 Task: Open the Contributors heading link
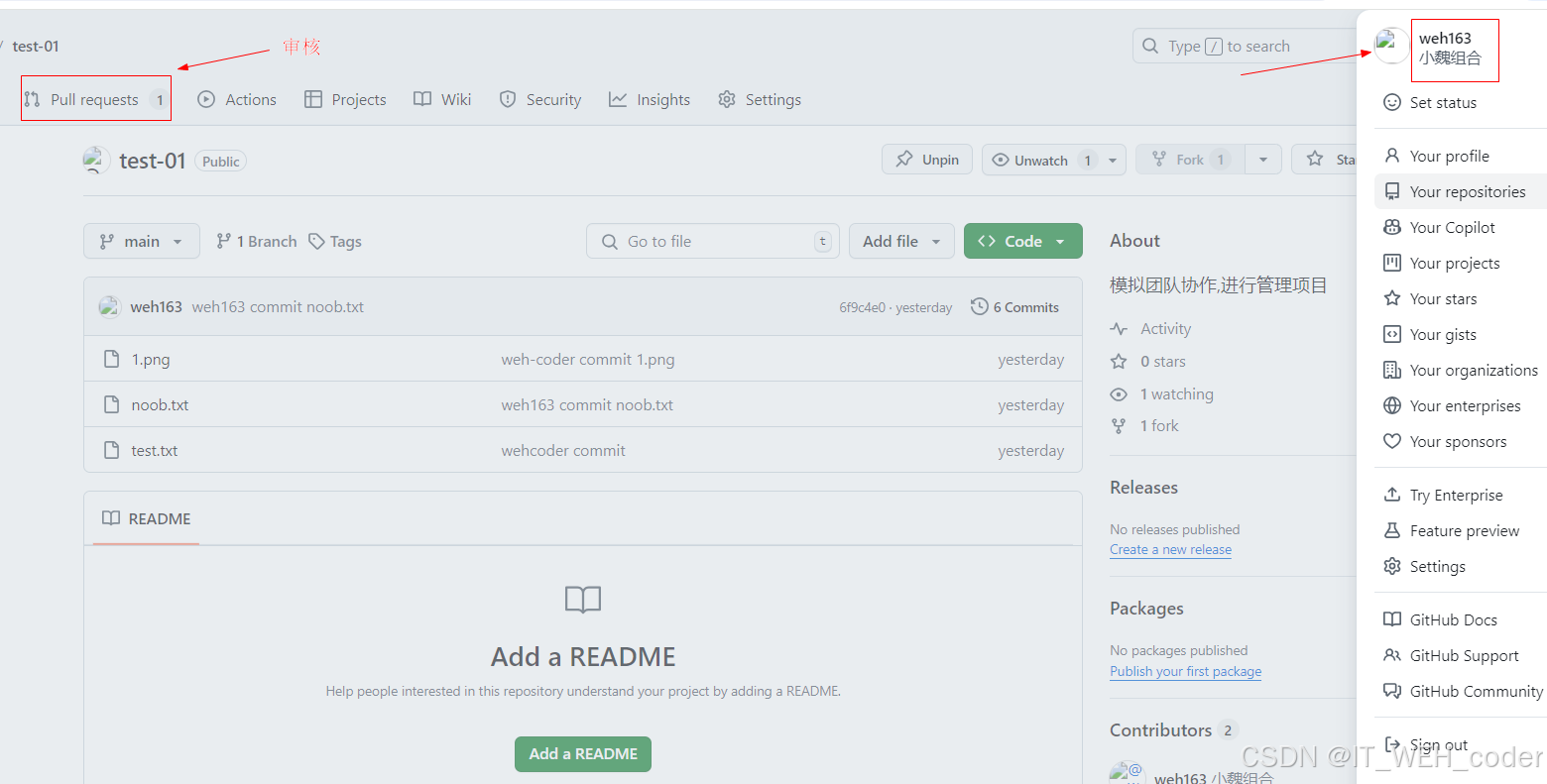(x=1173, y=729)
